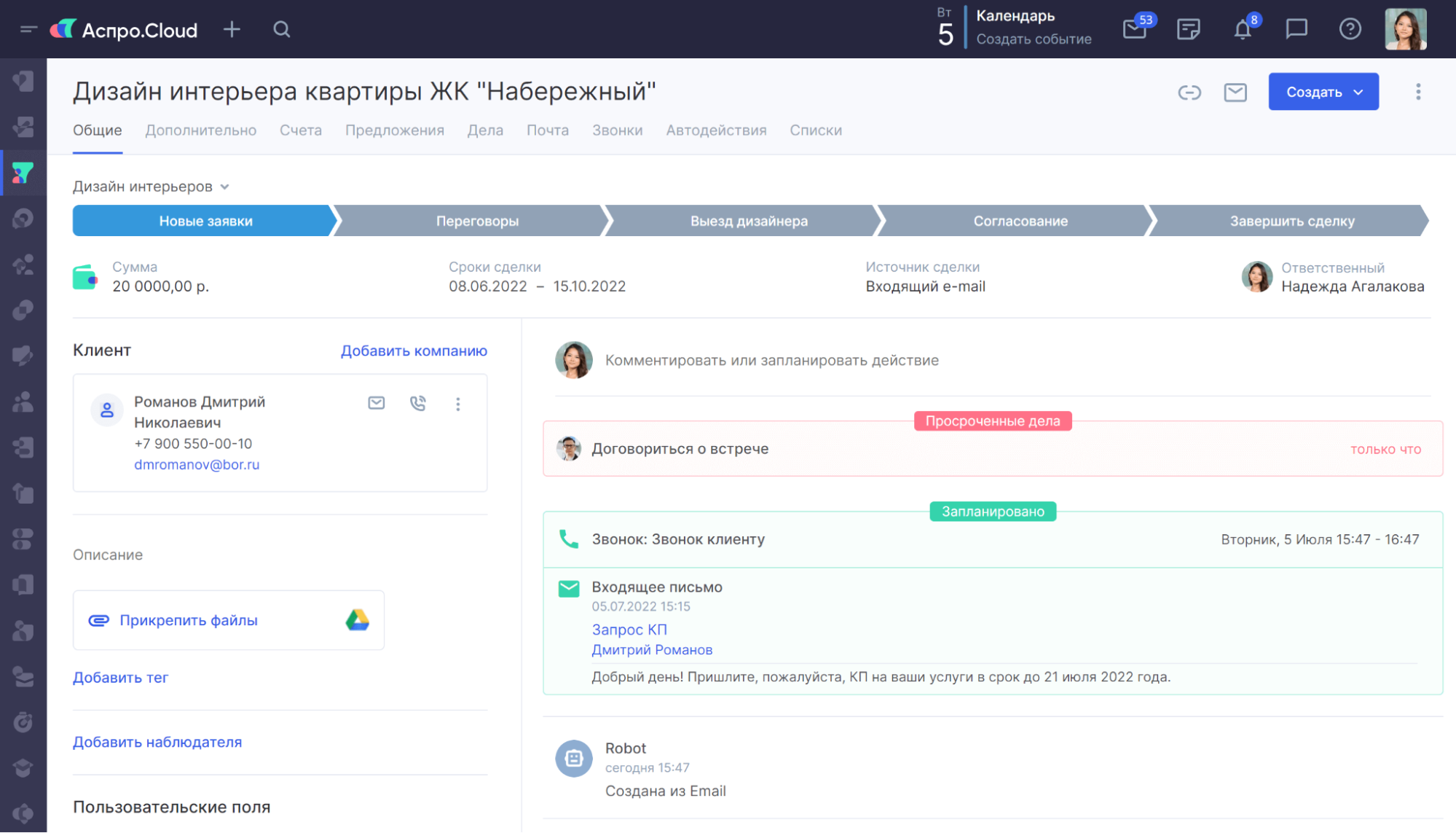Click the Добавить компанию link

414,351
